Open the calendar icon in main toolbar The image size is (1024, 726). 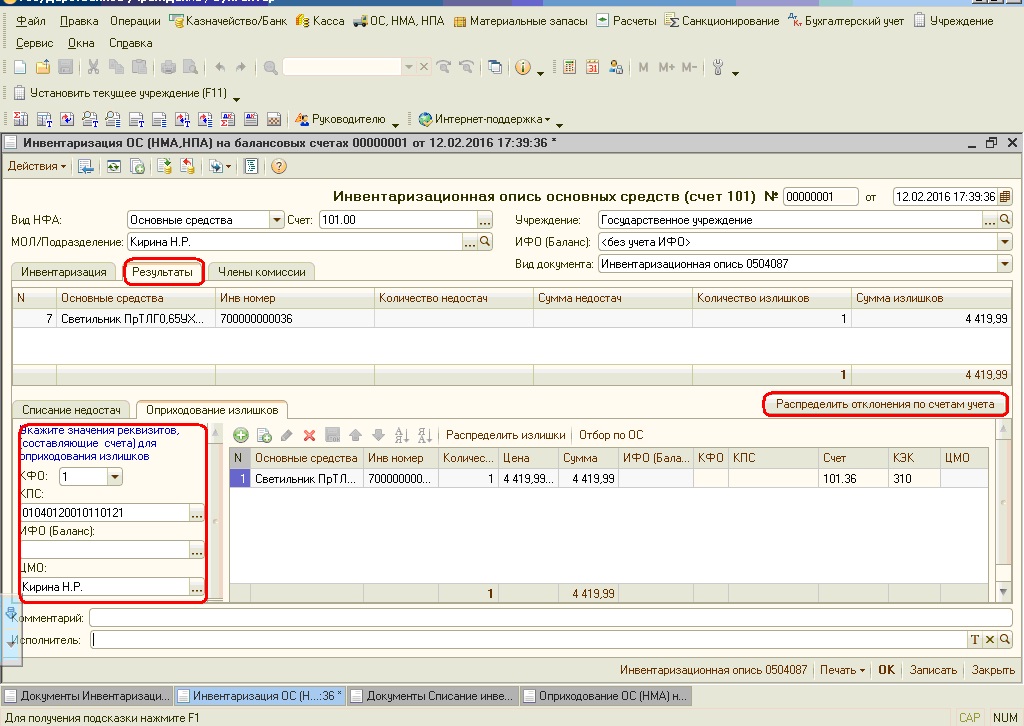[592, 67]
